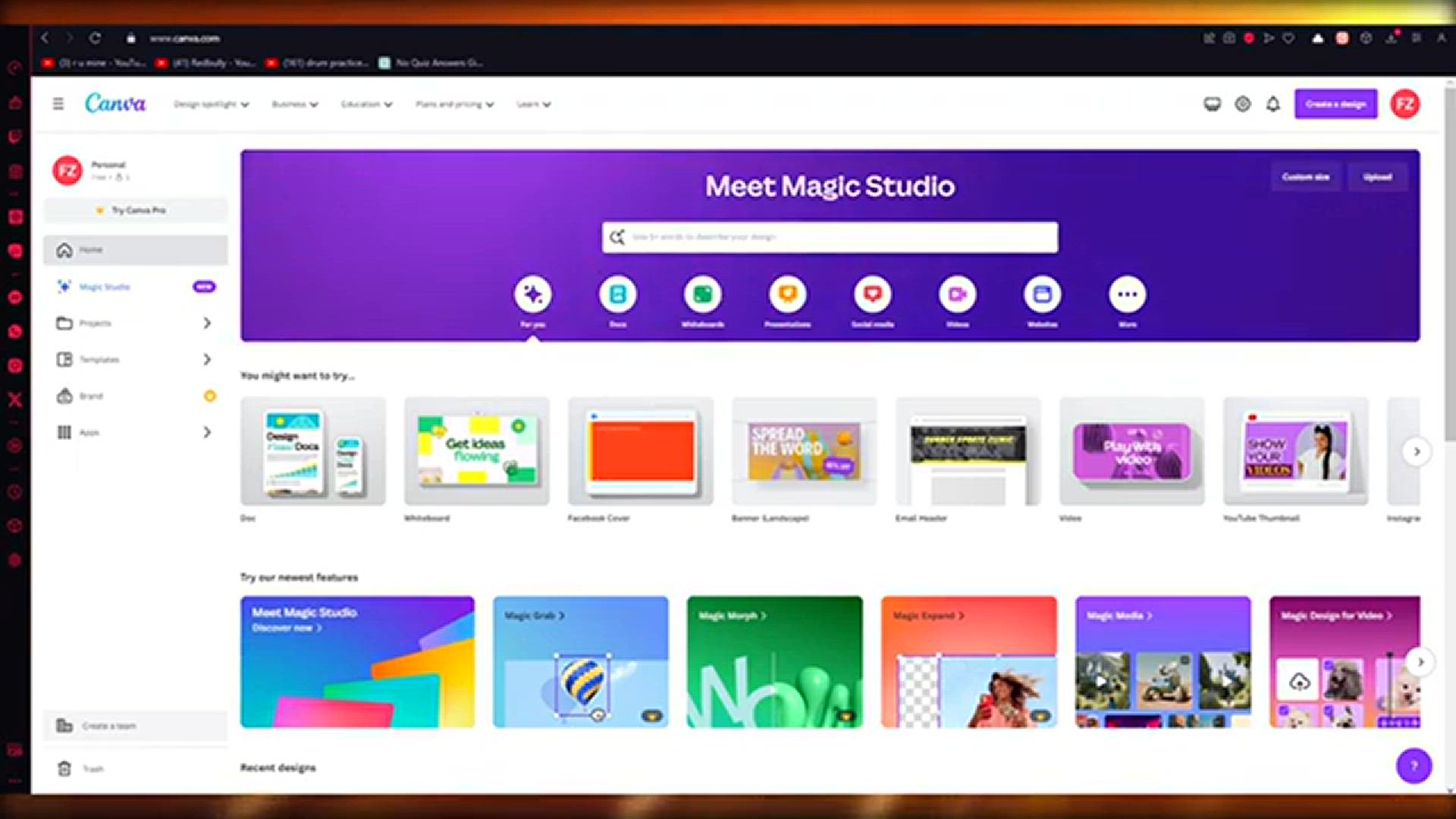Expand the Templates chevron in sidebar
Screen dimensions: 1456x819
coord(207,359)
